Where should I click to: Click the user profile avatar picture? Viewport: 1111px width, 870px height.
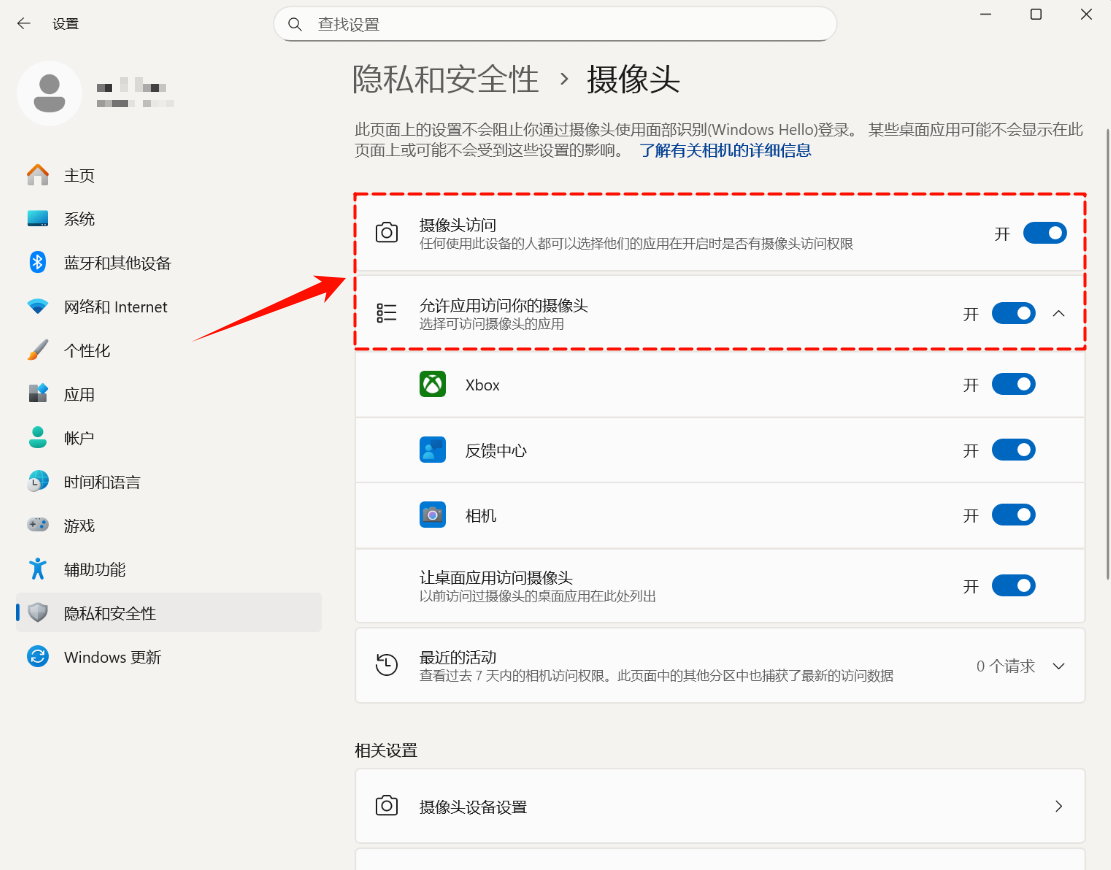click(x=49, y=92)
